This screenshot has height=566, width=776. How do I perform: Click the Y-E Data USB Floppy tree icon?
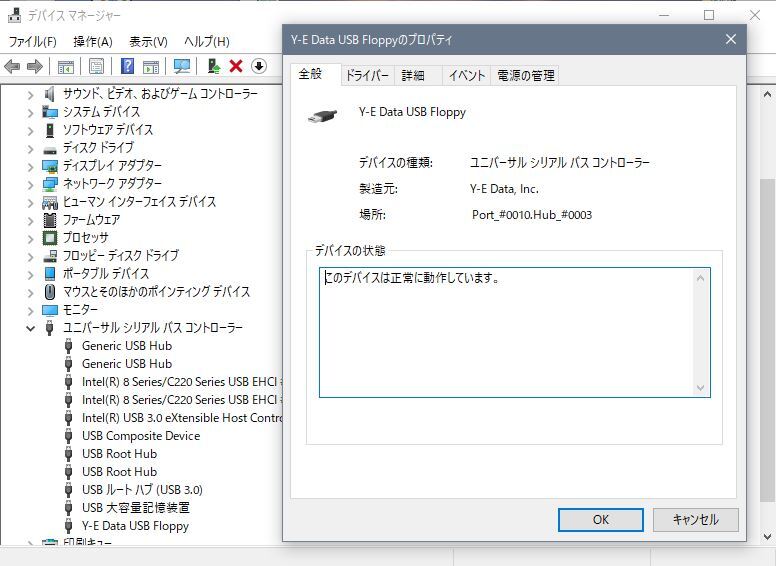point(68,526)
